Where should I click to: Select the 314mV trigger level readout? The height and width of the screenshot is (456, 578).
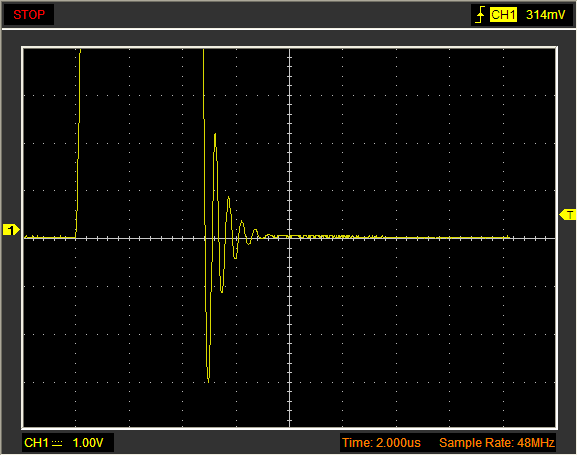pos(545,15)
